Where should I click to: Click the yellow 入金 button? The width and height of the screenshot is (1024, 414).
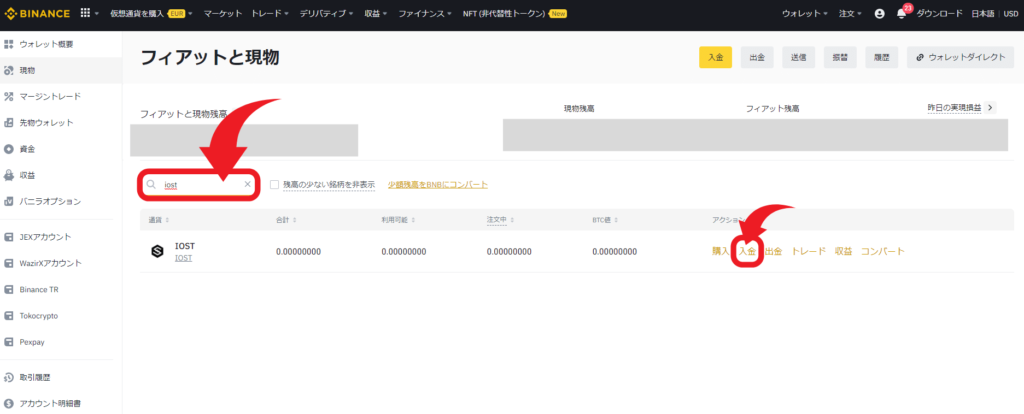pos(715,57)
